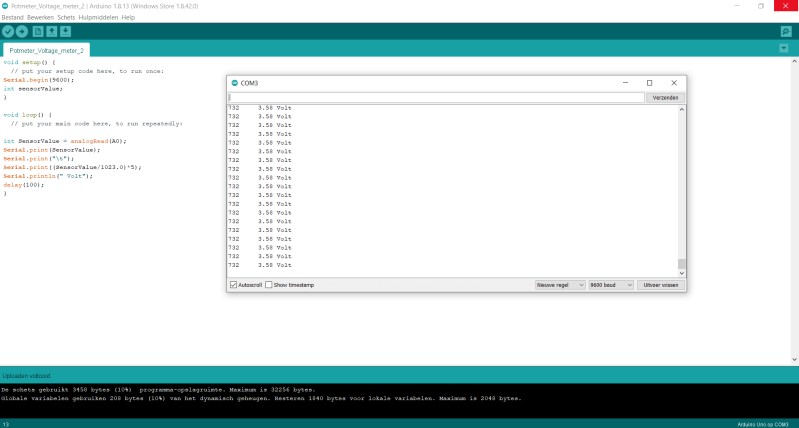The image size is (799, 428).
Task: Click the Arduino logo in COM3 title bar
Action: pyautogui.click(x=234, y=83)
